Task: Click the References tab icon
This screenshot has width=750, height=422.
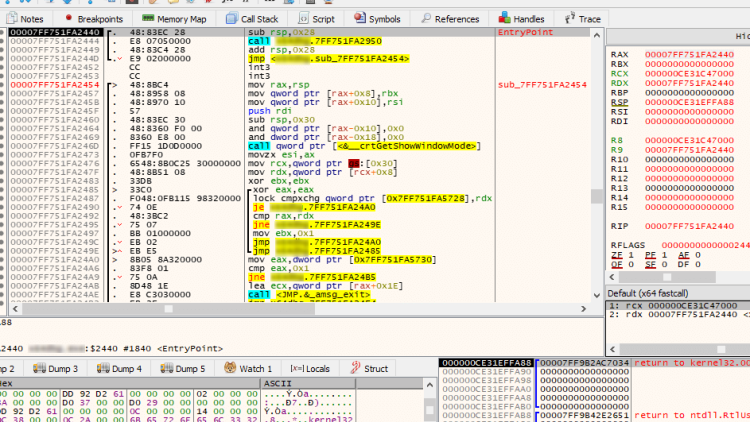Action: coord(424,19)
